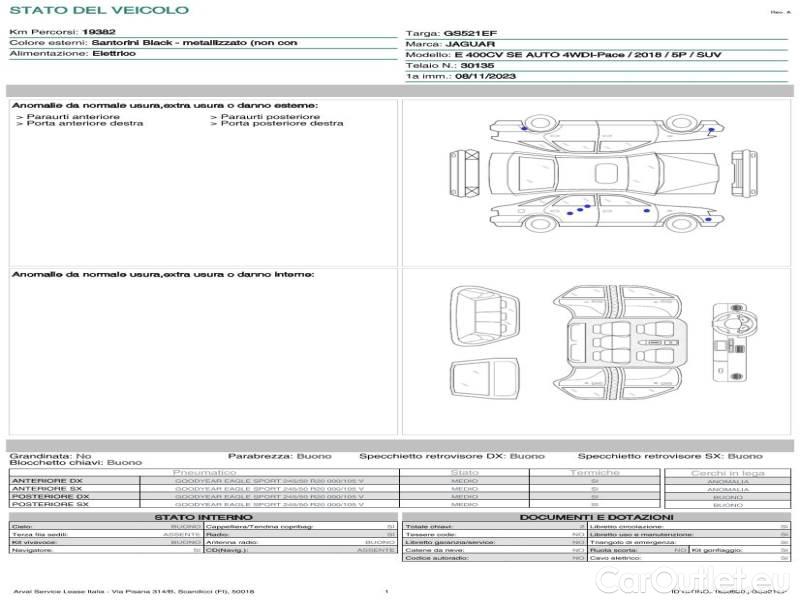Select the Kit gonfiaggio label
The image size is (800, 600).
[717, 550]
